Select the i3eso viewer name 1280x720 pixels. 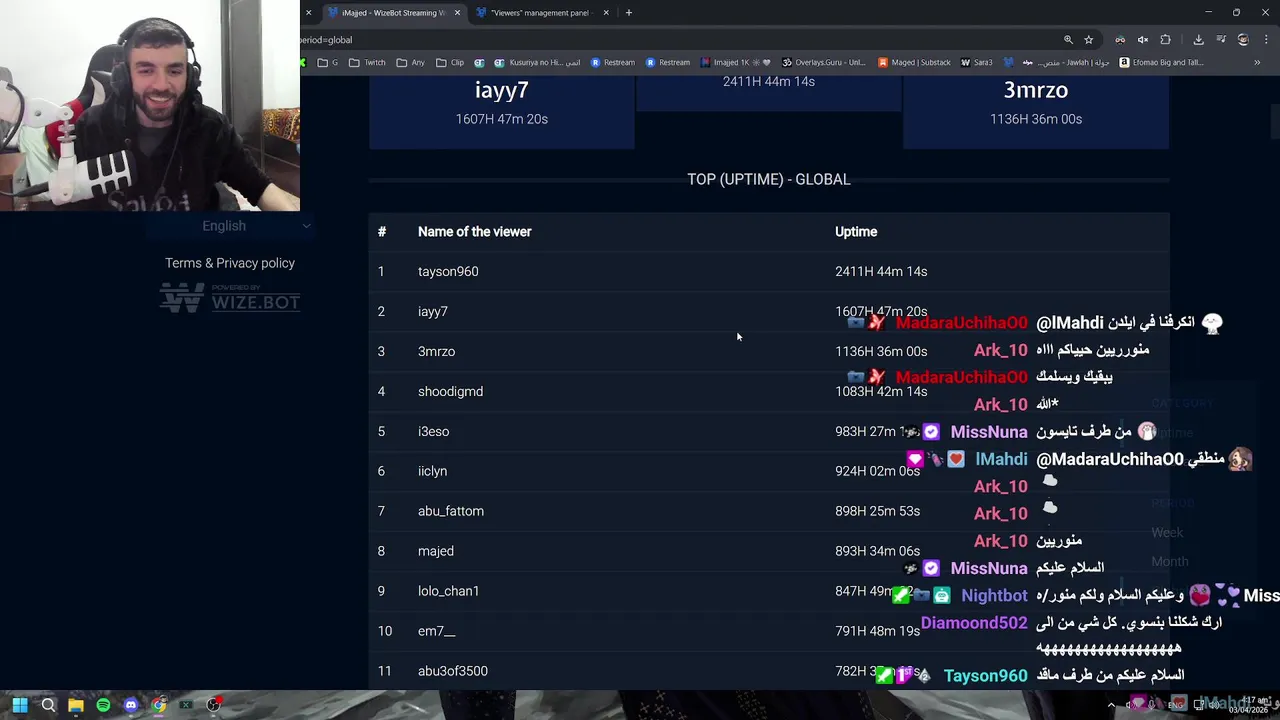pyautogui.click(x=433, y=432)
